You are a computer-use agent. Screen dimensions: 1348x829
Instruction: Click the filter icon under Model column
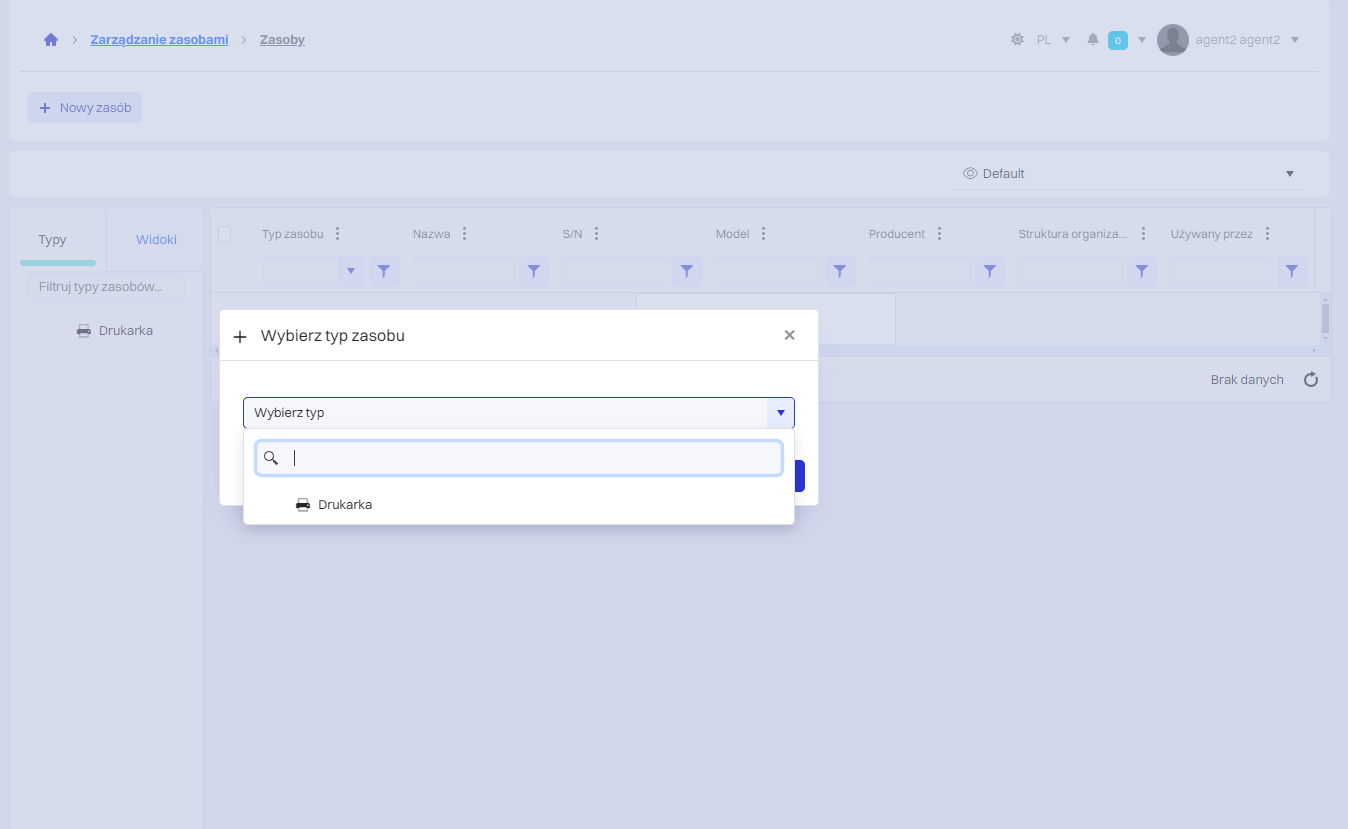[x=840, y=271]
